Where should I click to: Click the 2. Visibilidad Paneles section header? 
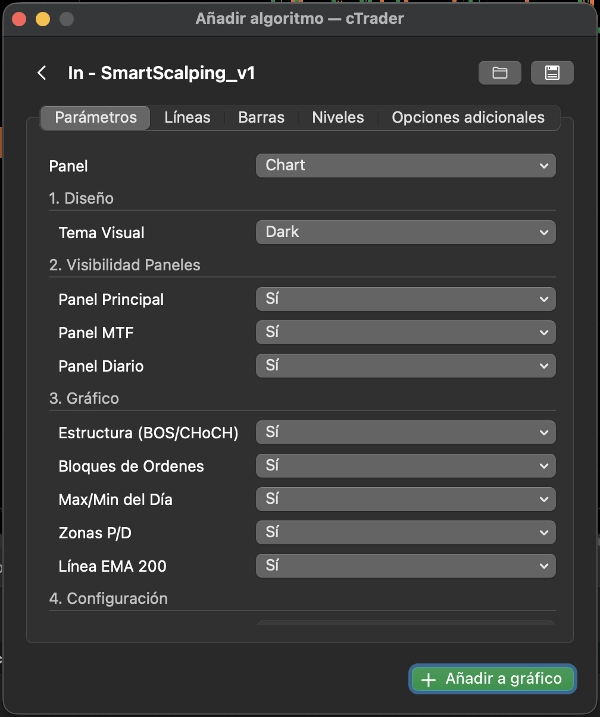124,265
